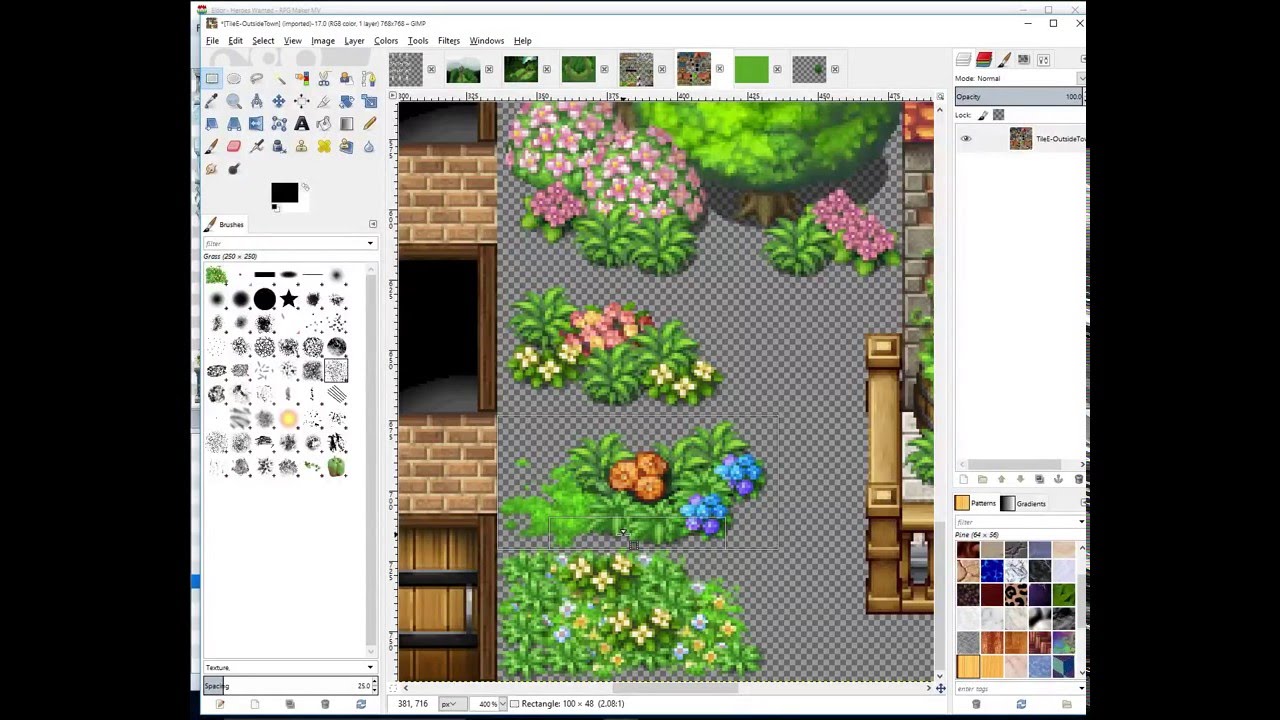The image size is (1280, 720).
Task: Select the Cage Transform tool
Action: click(279, 124)
